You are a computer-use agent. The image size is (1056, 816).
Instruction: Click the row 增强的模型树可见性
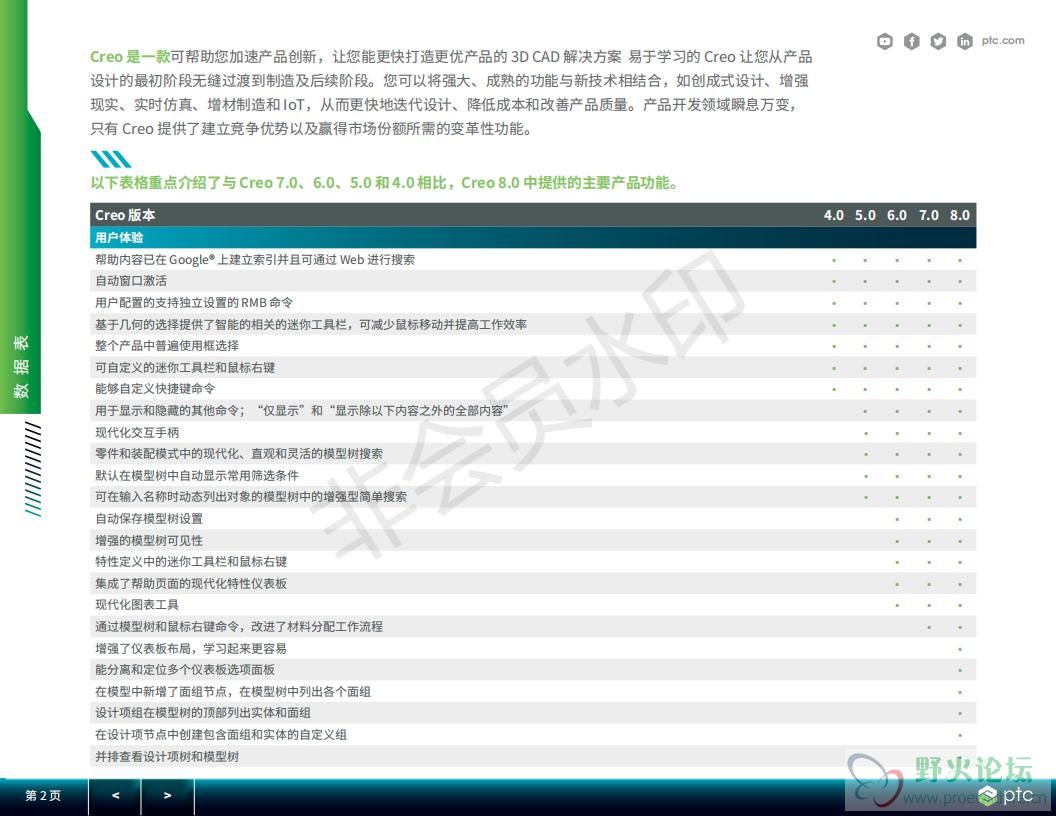pos(533,541)
